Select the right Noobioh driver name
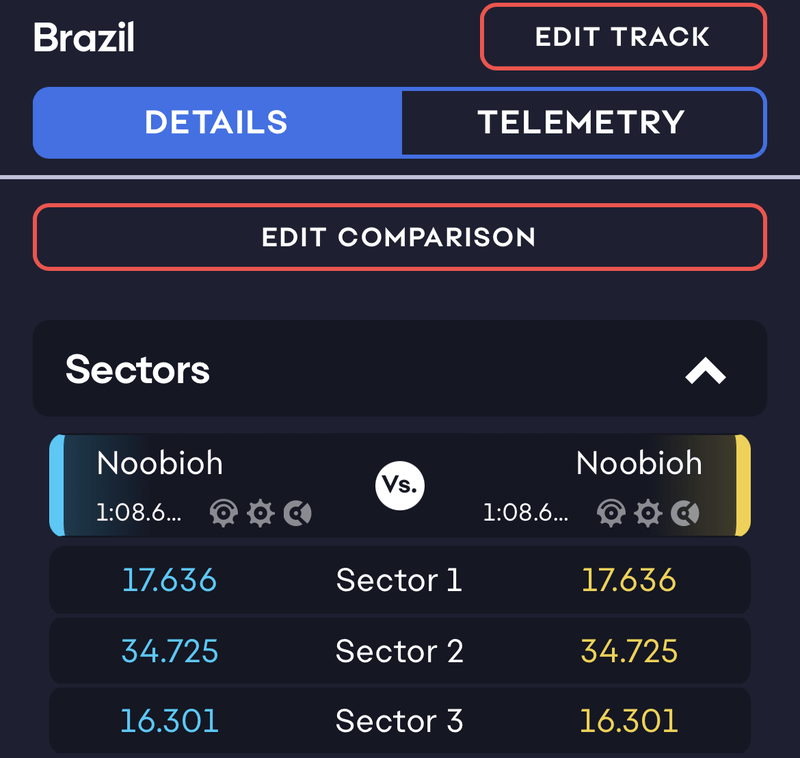The width and height of the screenshot is (800, 758). (639, 463)
